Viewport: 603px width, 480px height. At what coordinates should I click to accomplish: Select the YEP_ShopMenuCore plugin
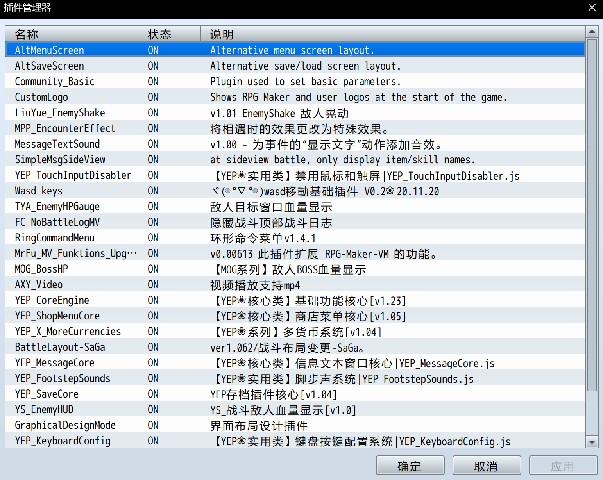pyautogui.click(x=295, y=316)
